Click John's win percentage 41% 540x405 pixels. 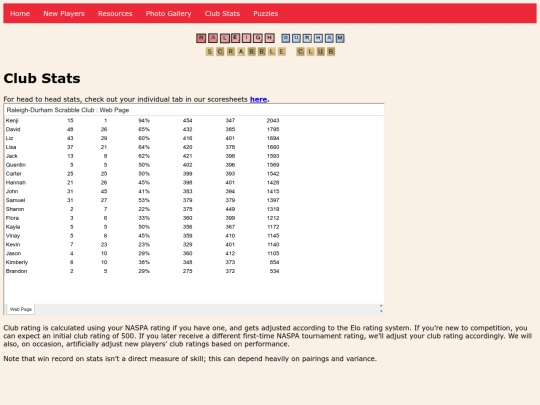144,191
